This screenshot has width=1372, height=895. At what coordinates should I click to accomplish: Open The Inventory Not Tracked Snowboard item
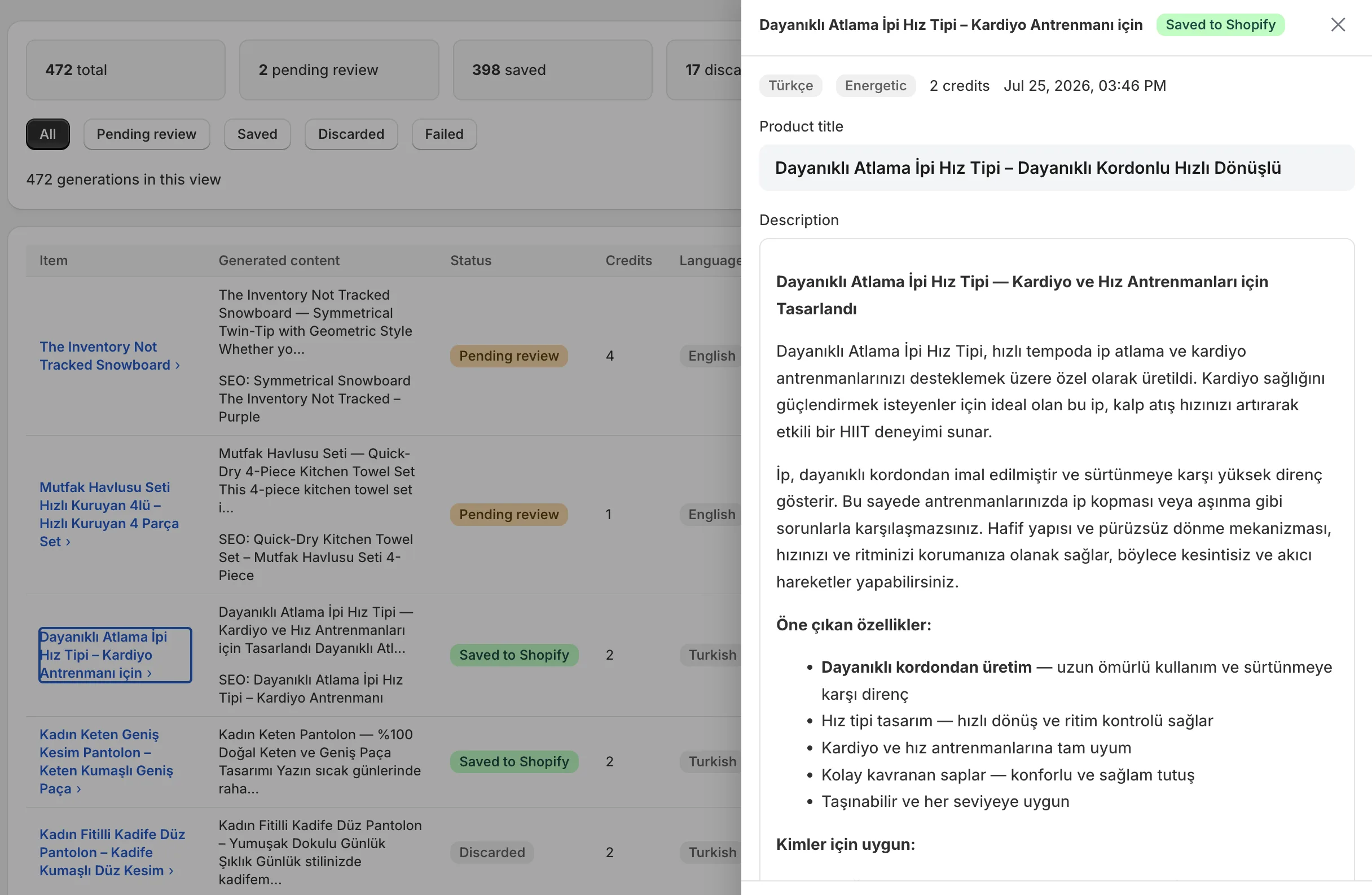[109, 356]
